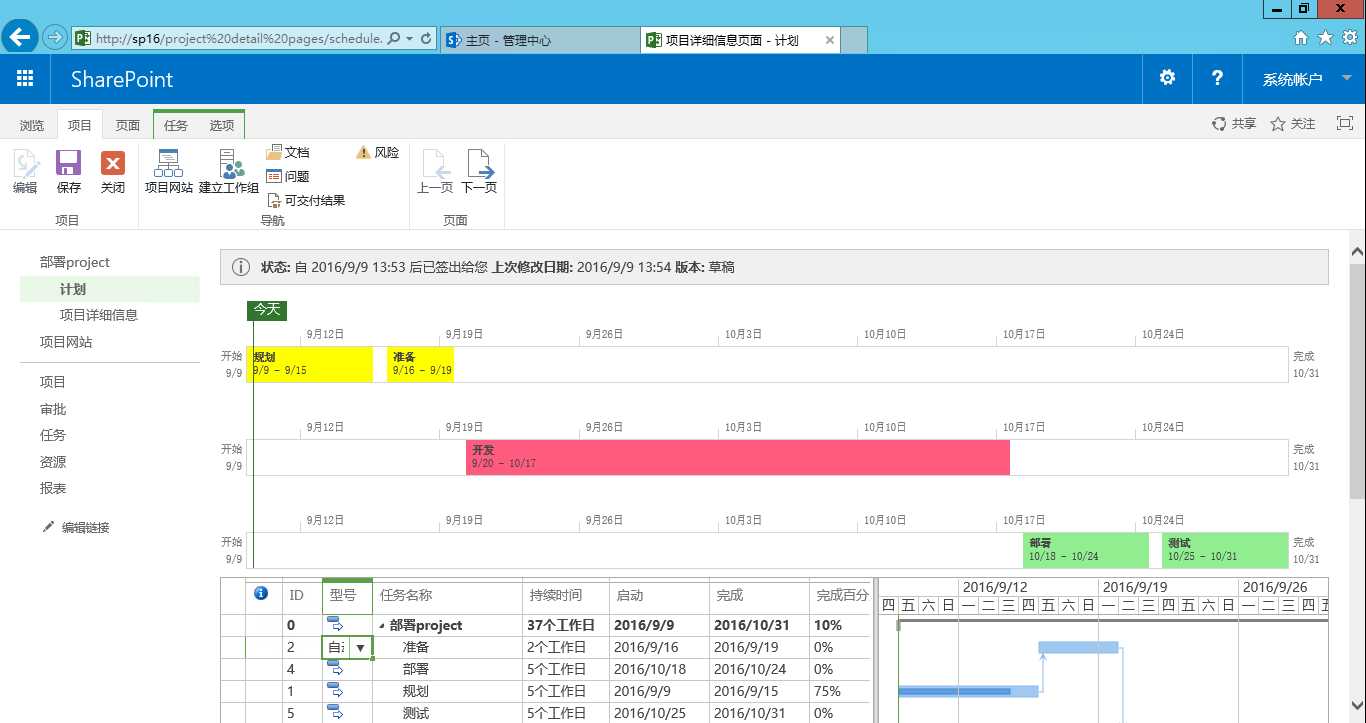Switch to the 项目 ribbon tab
Viewport: 1366px width, 723px height.
[x=79, y=125]
